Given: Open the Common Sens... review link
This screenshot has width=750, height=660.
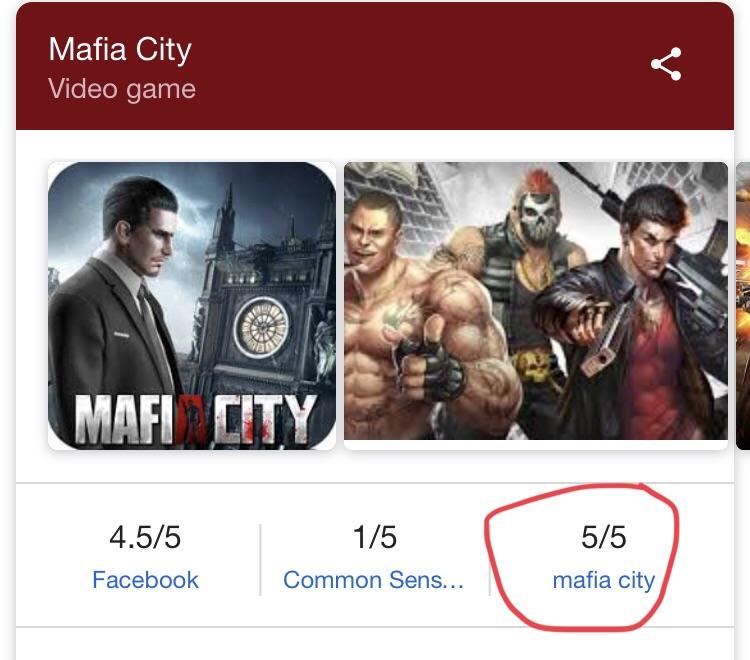Looking at the screenshot, I should tap(373, 580).
